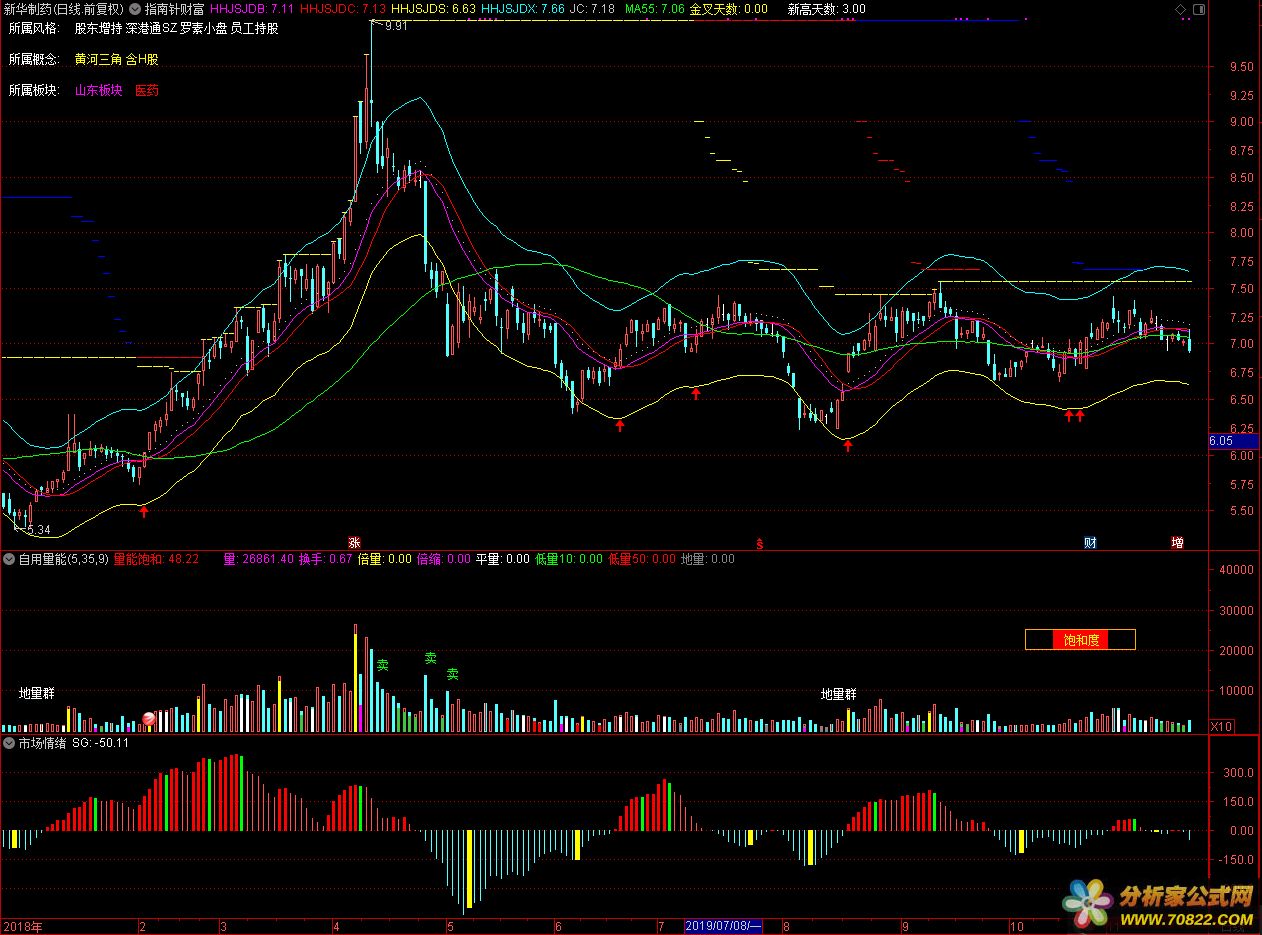Viewport: 1262px width, 935px height.
Task: Click the 员工持股 style tag
Action: (255, 28)
